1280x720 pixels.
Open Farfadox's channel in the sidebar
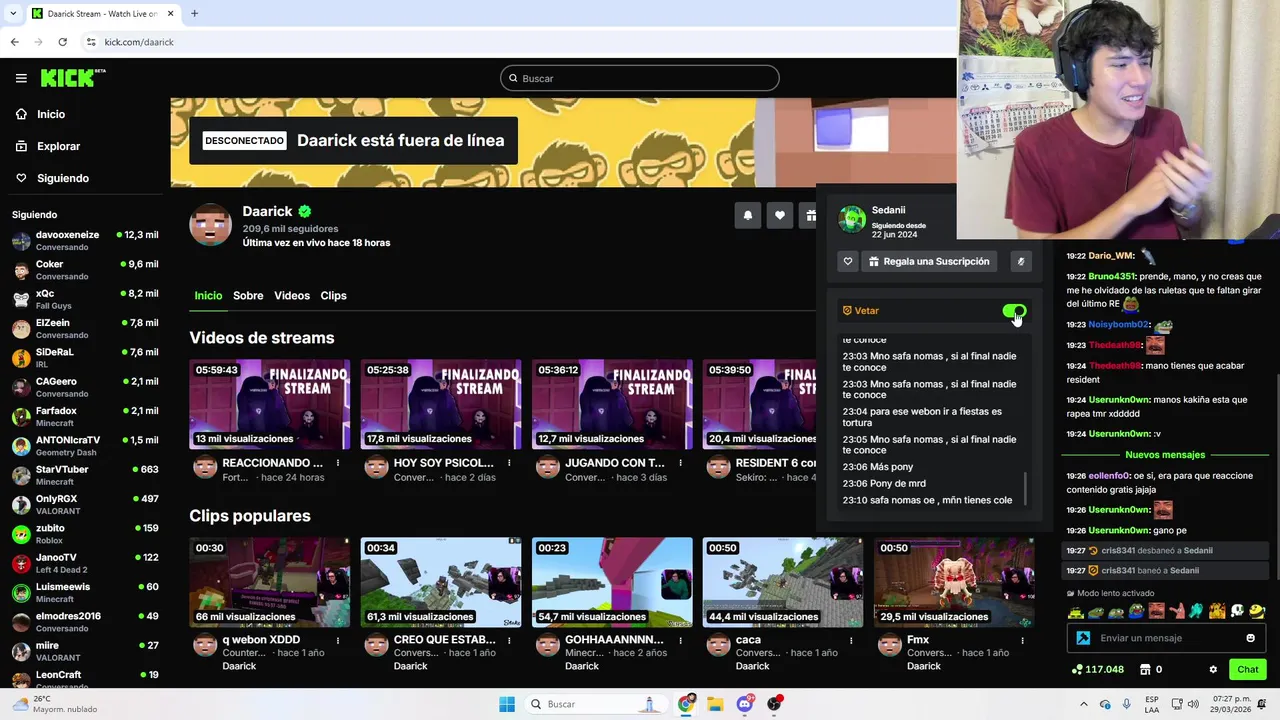[x=85, y=416]
